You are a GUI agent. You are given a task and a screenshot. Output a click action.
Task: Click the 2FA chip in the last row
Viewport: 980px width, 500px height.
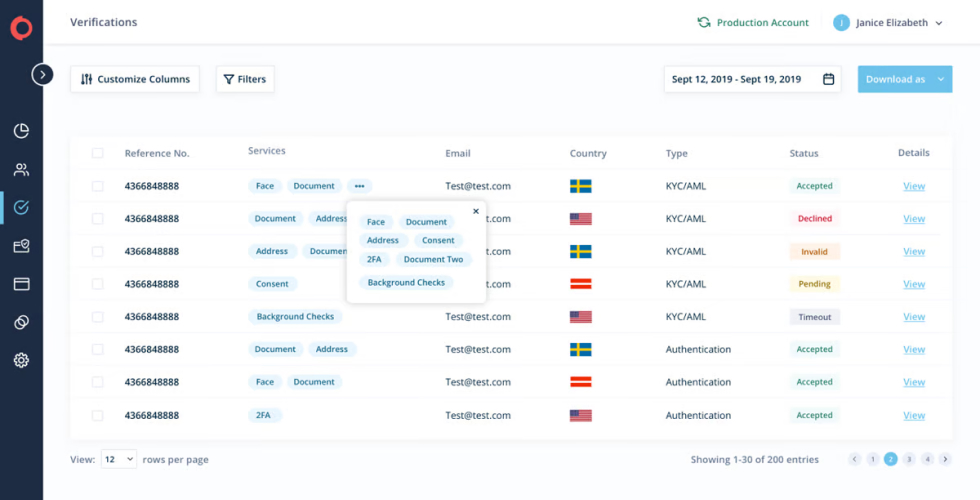pos(263,415)
